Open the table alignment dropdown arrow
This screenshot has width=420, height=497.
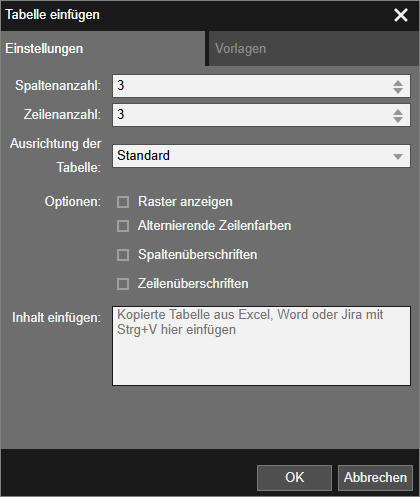(x=398, y=156)
